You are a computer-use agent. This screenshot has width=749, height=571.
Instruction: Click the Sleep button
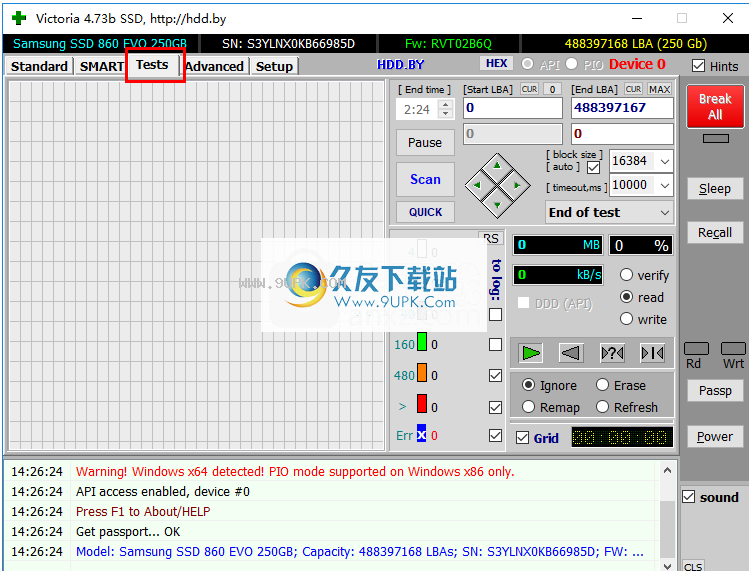coord(715,188)
